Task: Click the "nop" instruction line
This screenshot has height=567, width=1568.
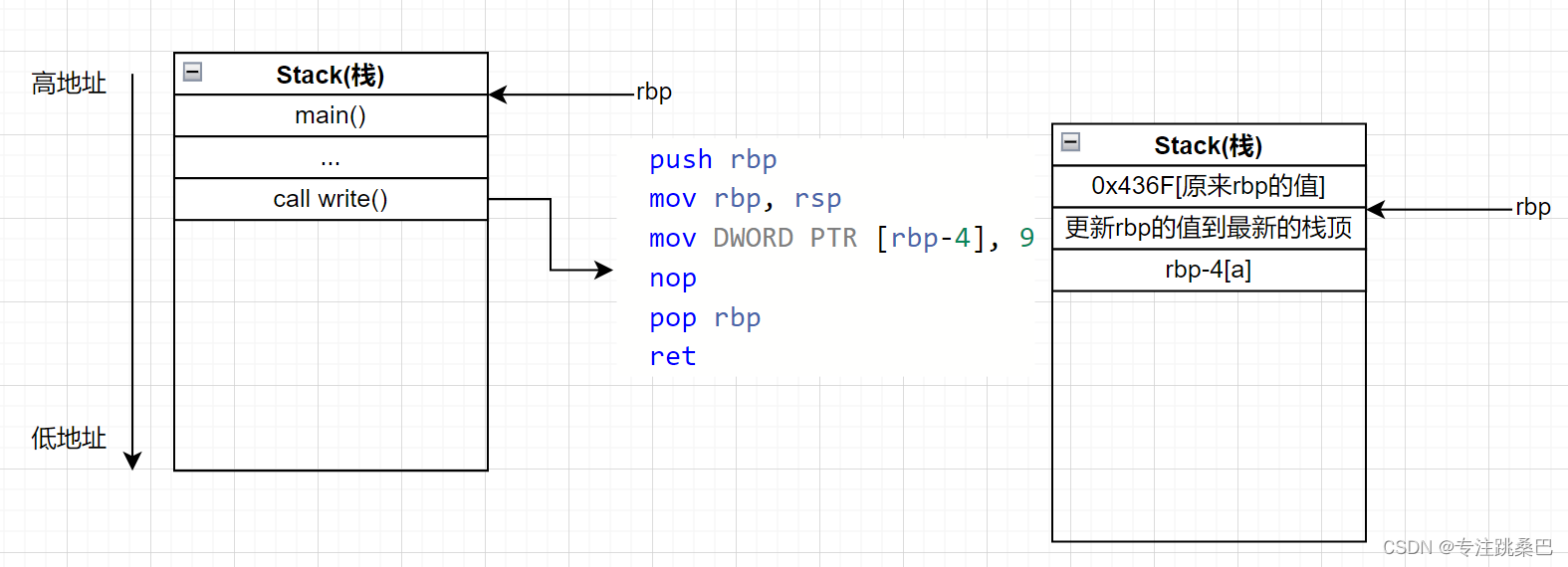Action: 673,279
